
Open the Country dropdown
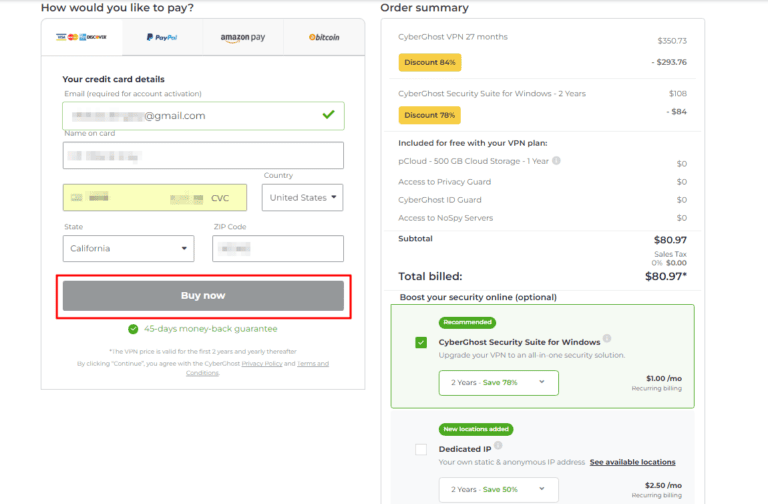click(302, 198)
